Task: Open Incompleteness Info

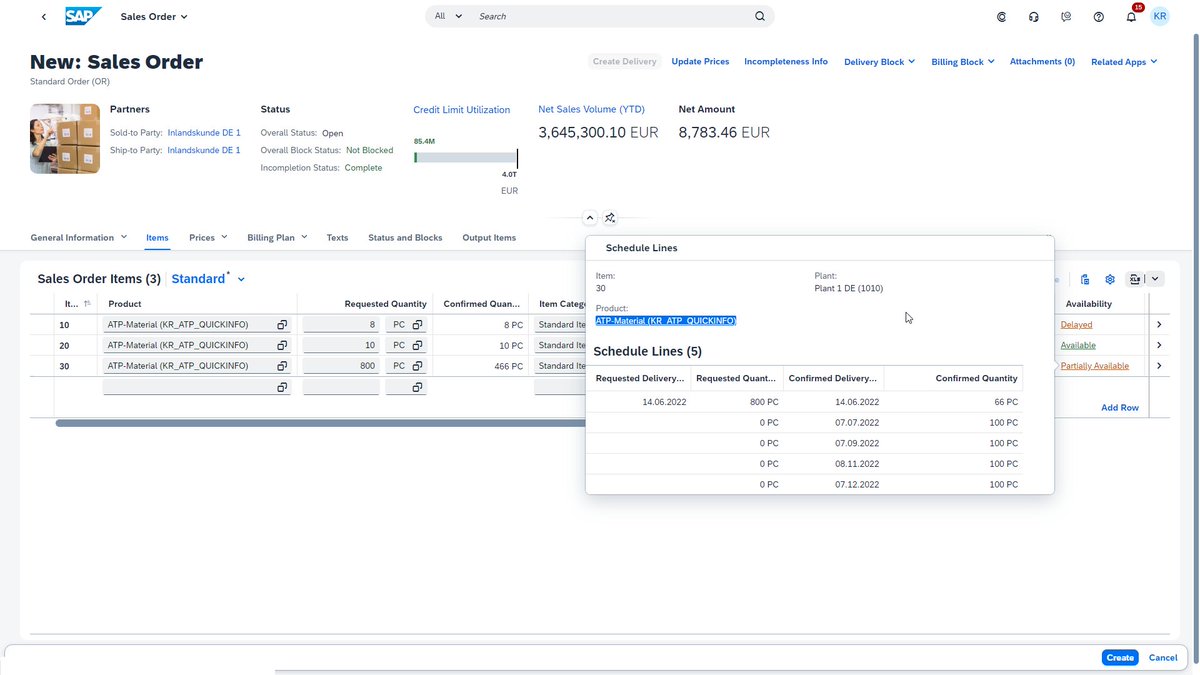Action: coord(786,62)
